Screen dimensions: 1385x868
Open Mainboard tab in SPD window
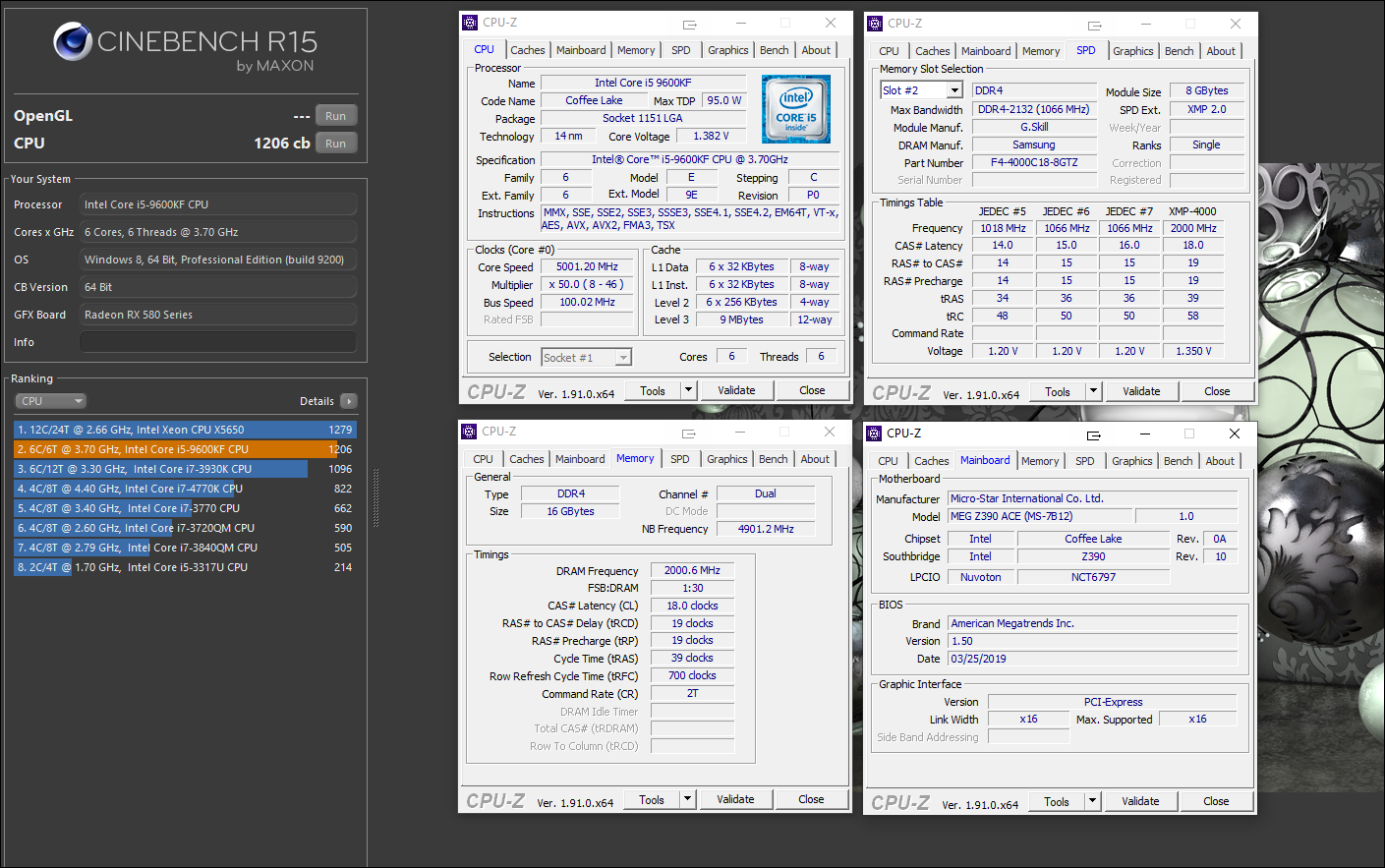click(986, 51)
